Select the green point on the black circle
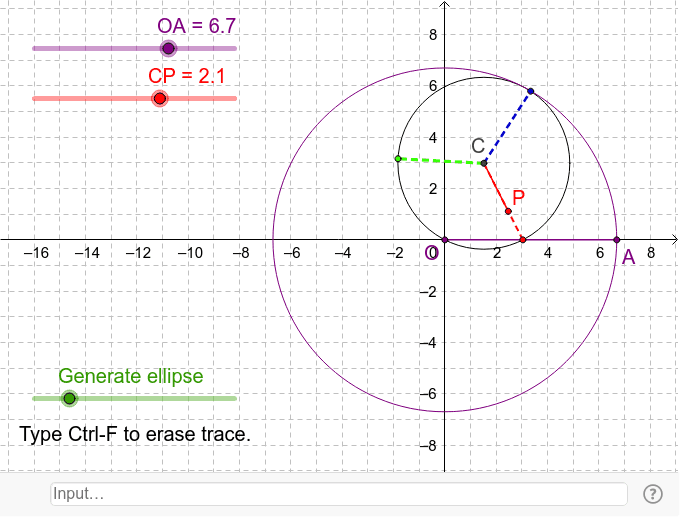The height and width of the screenshot is (517, 680). pyautogui.click(x=398, y=159)
